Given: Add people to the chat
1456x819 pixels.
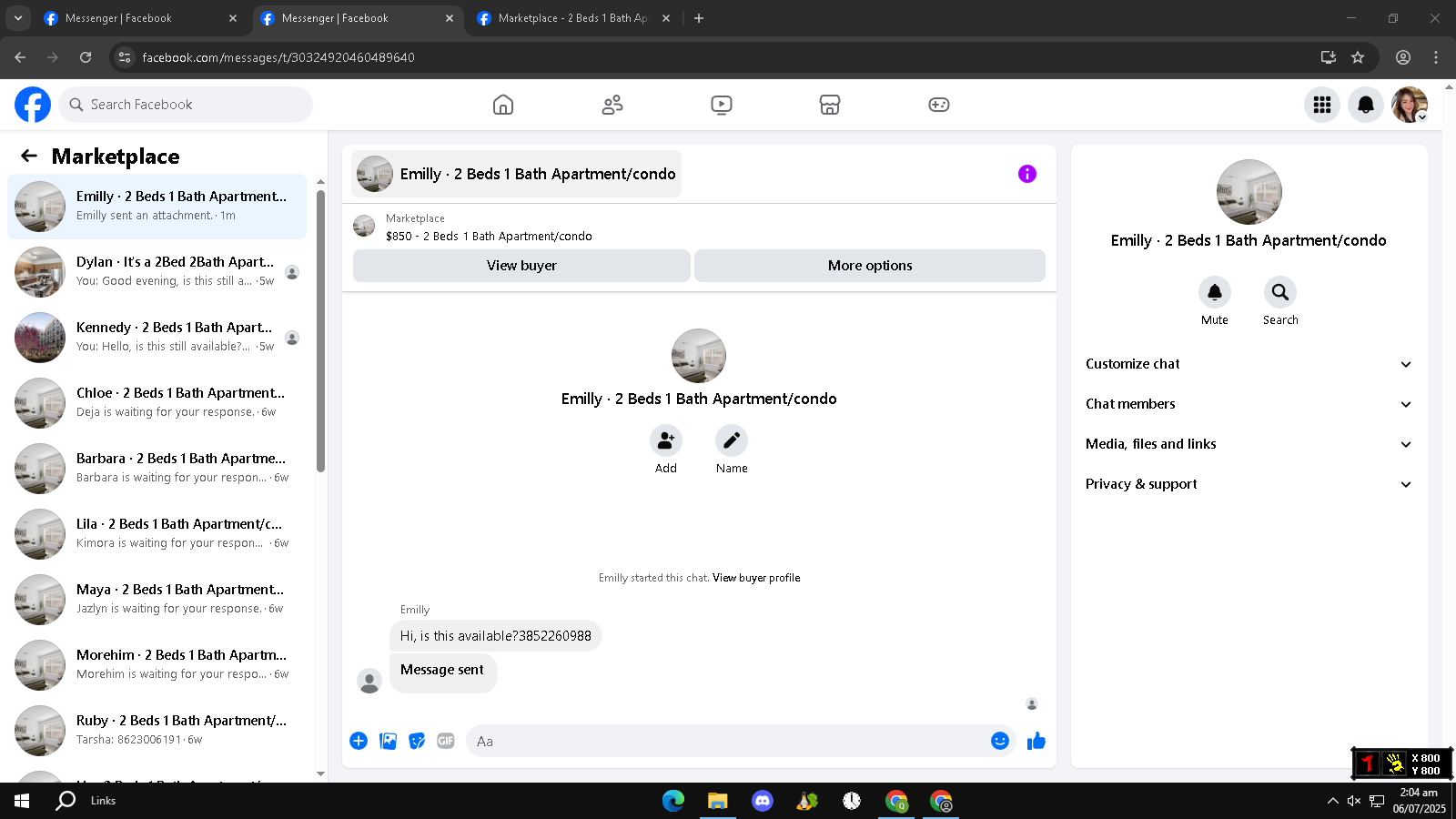Looking at the screenshot, I should click(x=666, y=440).
